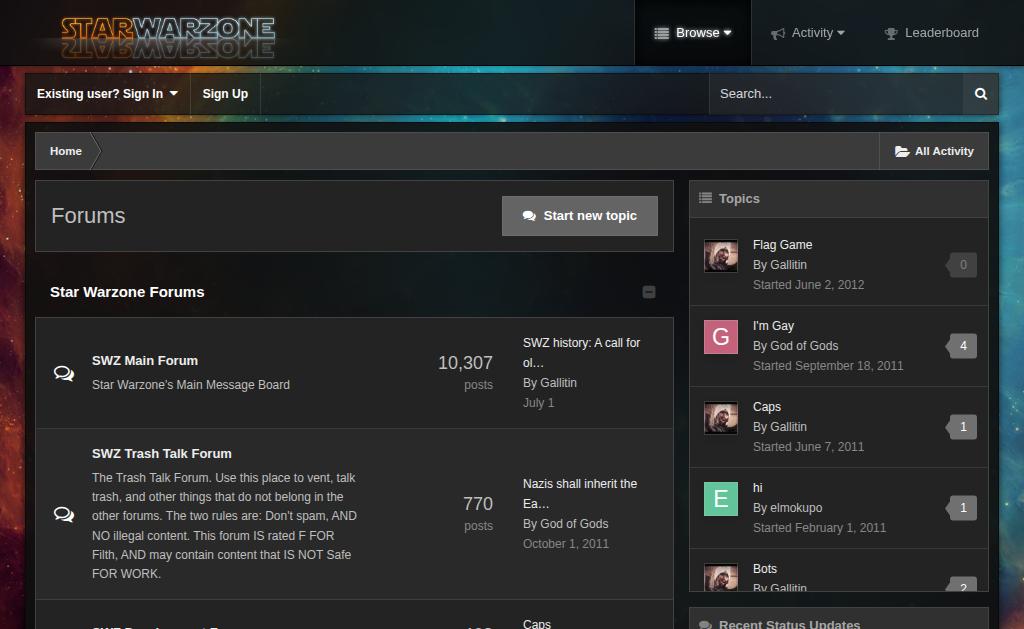
Task: Open God of Gods profile in Trash Talk row
Action: [574, 524]
